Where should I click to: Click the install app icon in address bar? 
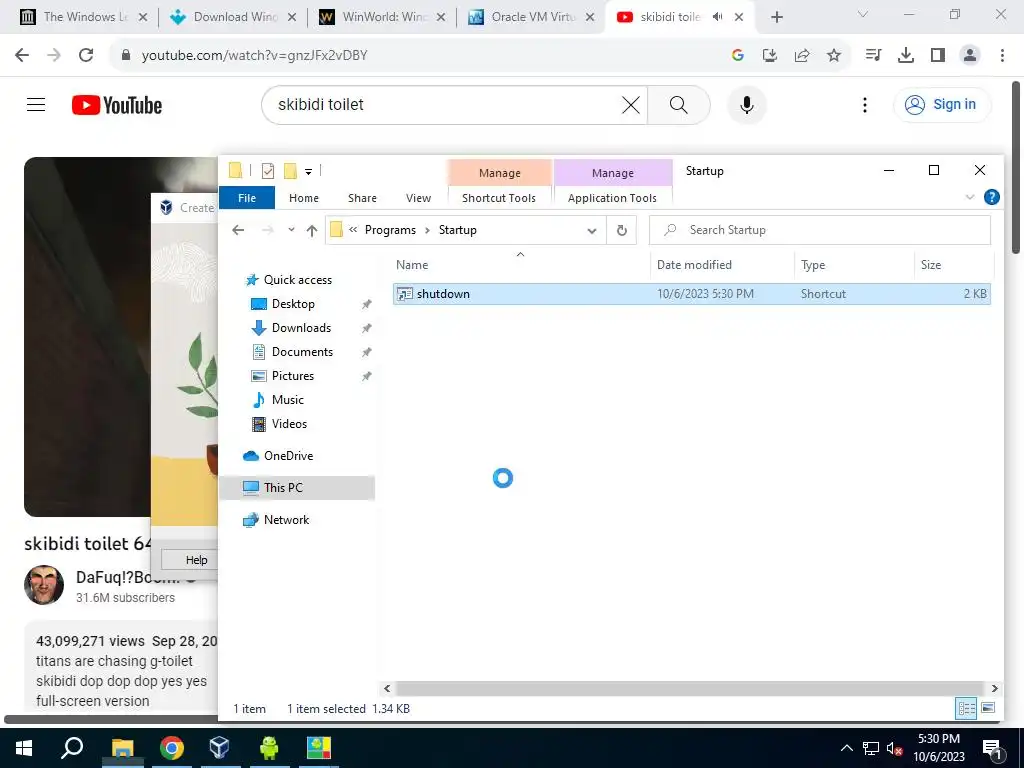point(769,56)
